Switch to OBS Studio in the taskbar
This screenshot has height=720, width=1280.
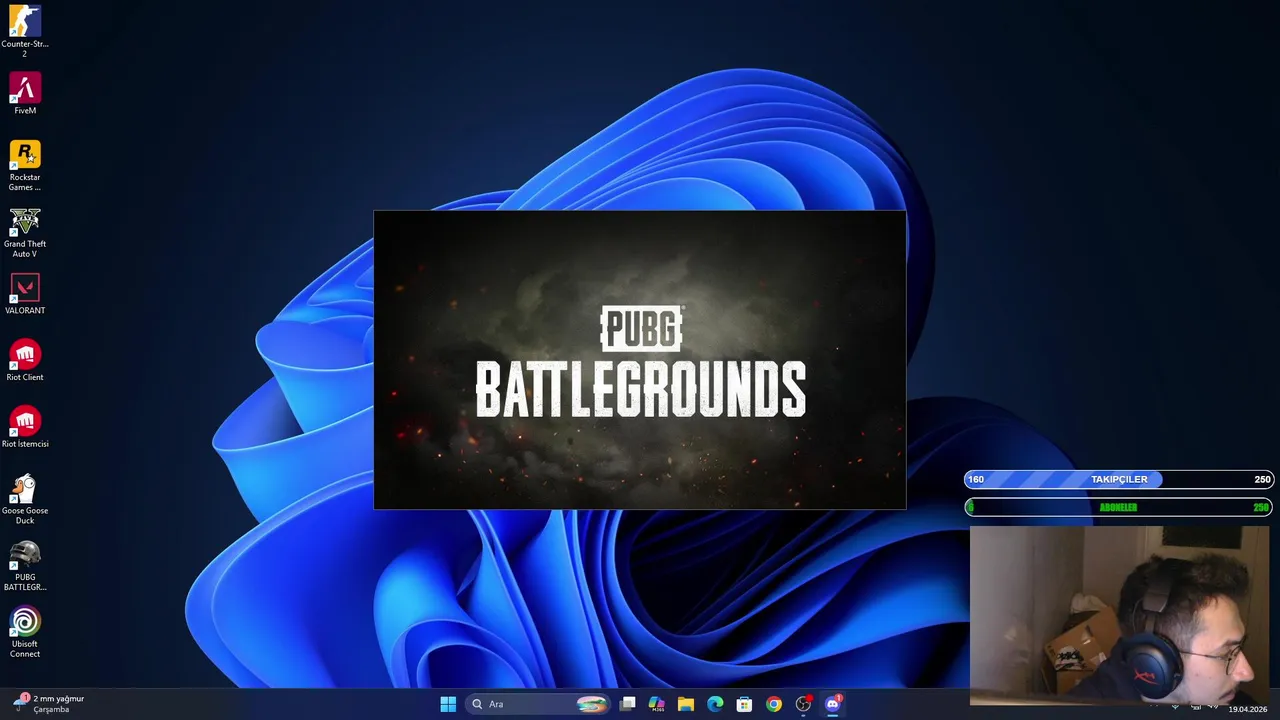(x=803, y=704)
